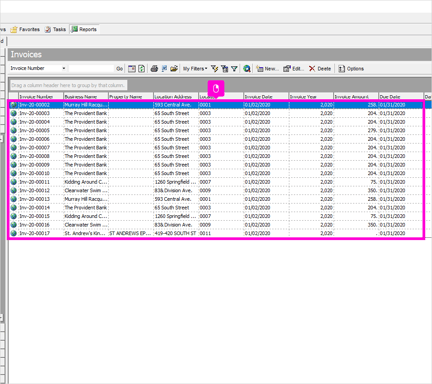Click 593 Central Ave. in Inv-20-00013 row

(173, 199)
